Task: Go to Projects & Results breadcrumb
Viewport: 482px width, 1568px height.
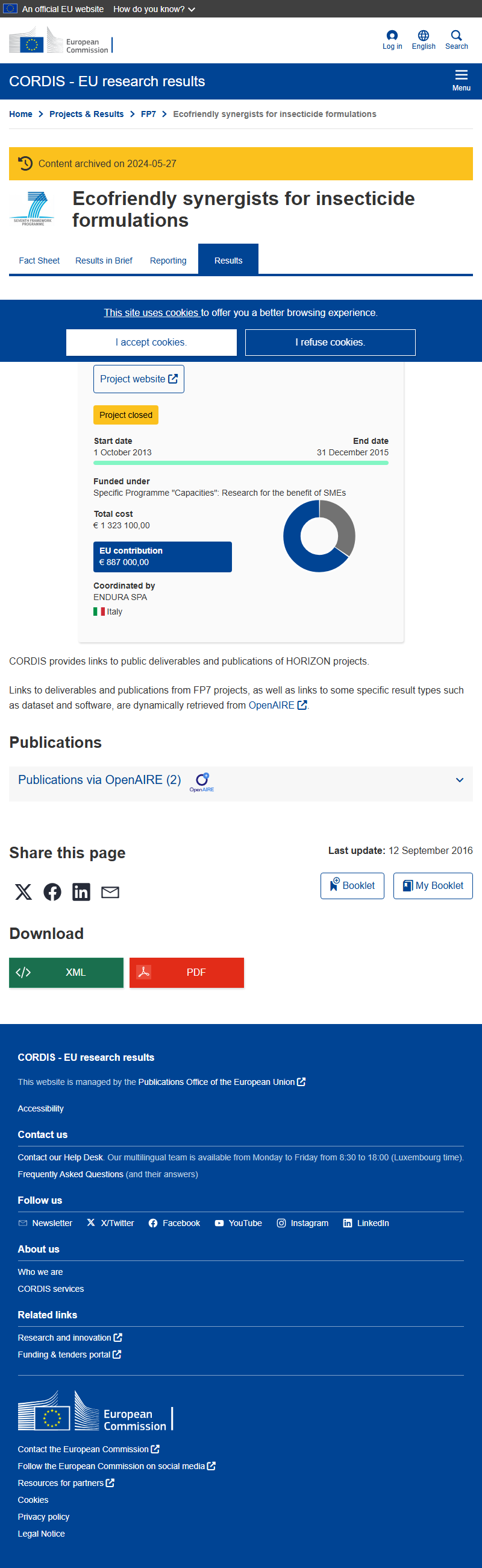Action: point(86,115)
